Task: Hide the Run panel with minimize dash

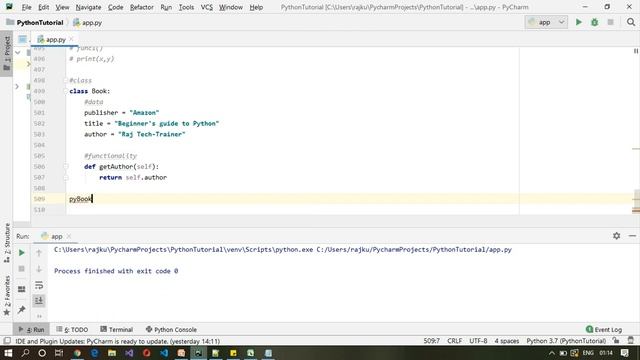Action: (x=632, y=236)
